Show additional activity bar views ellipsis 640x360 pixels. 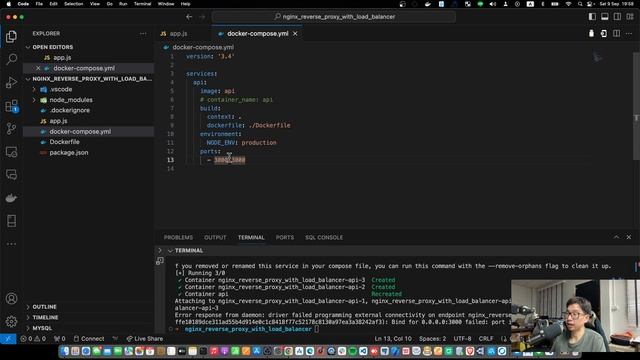coord(11,244)
